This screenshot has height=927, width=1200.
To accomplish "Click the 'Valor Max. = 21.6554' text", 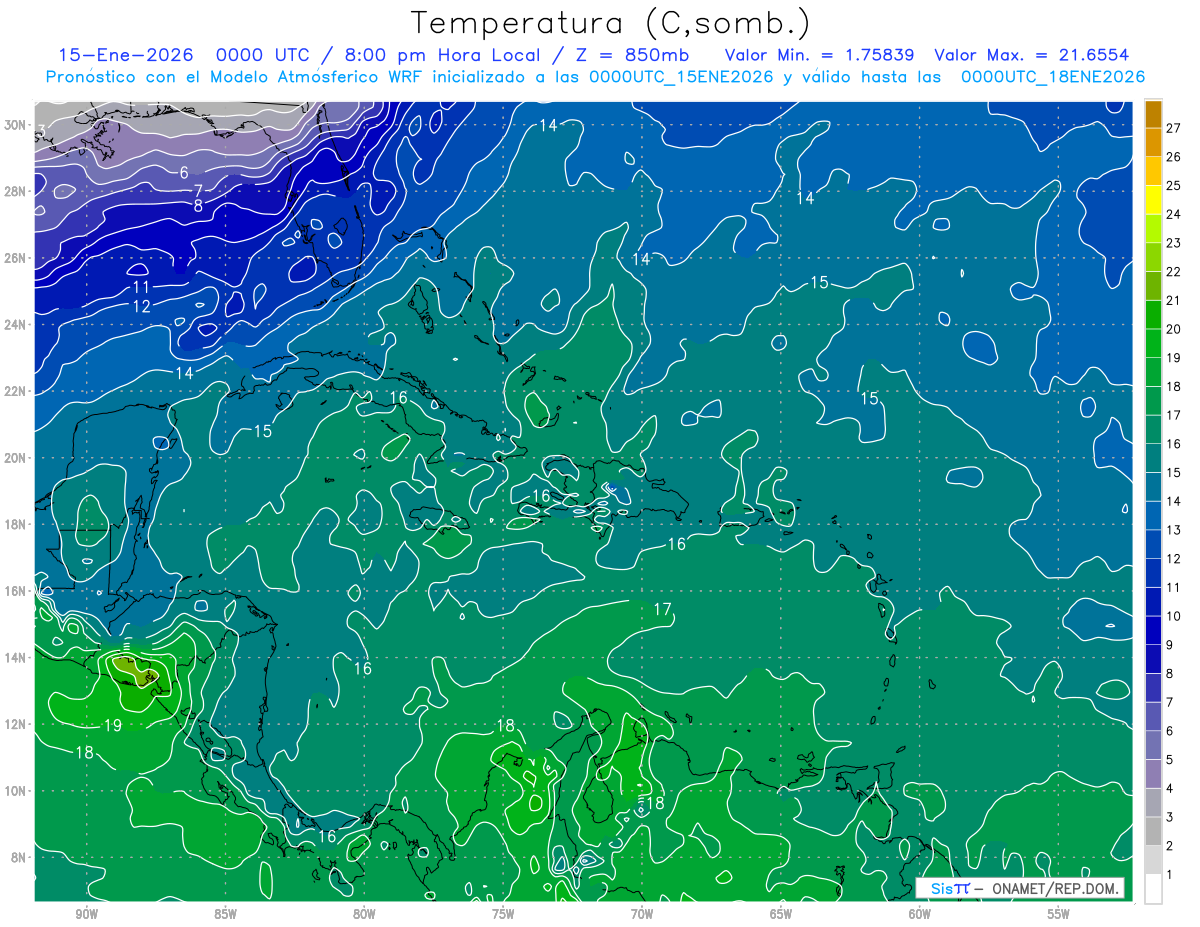I will [1033, 55].
